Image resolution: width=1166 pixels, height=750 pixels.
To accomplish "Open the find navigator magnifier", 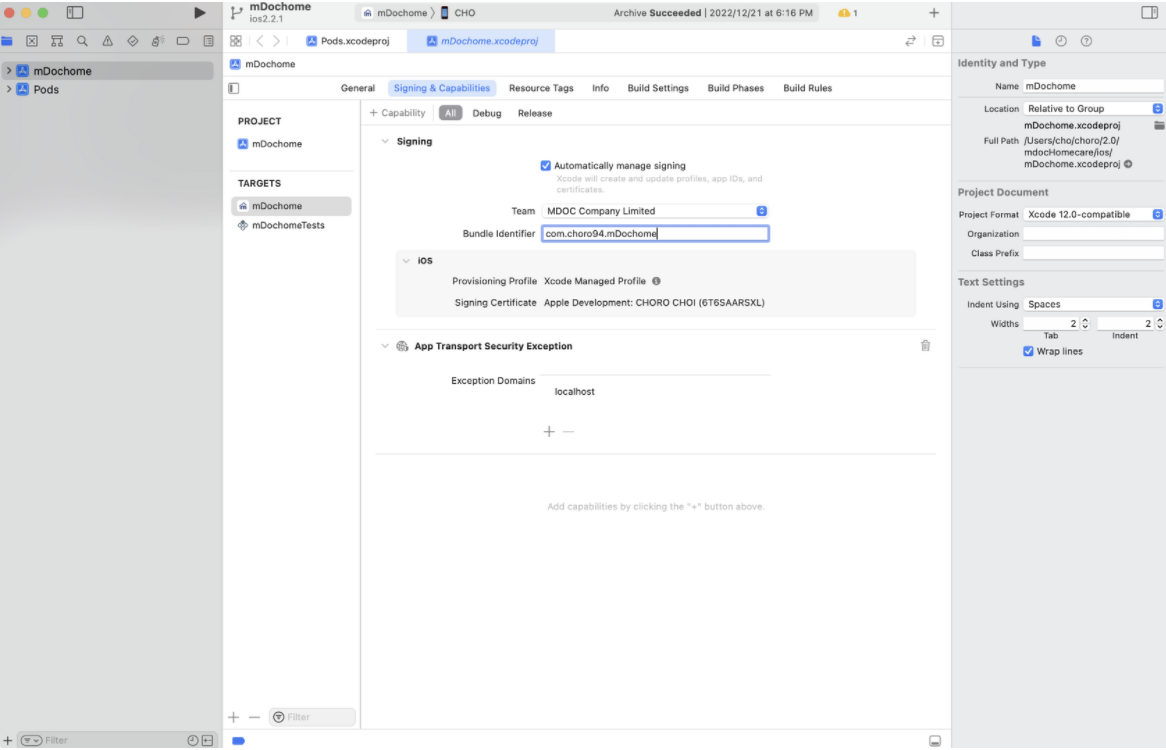I will coord(83,41).
